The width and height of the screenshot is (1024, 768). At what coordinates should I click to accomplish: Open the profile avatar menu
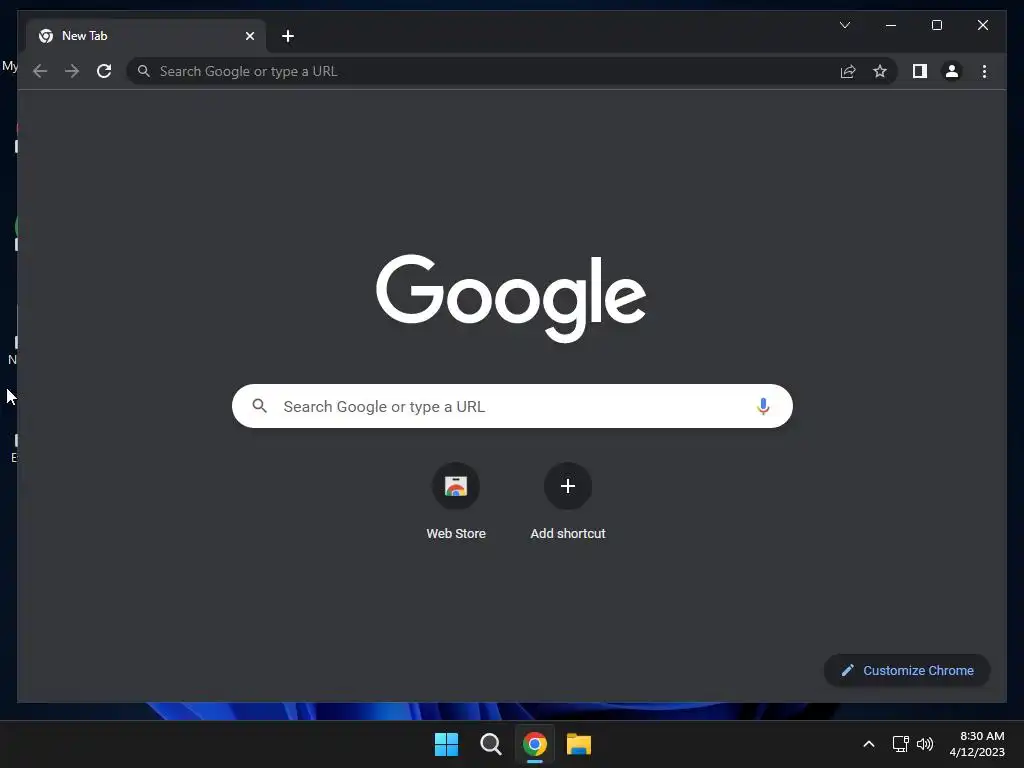[x=952, y=71]
